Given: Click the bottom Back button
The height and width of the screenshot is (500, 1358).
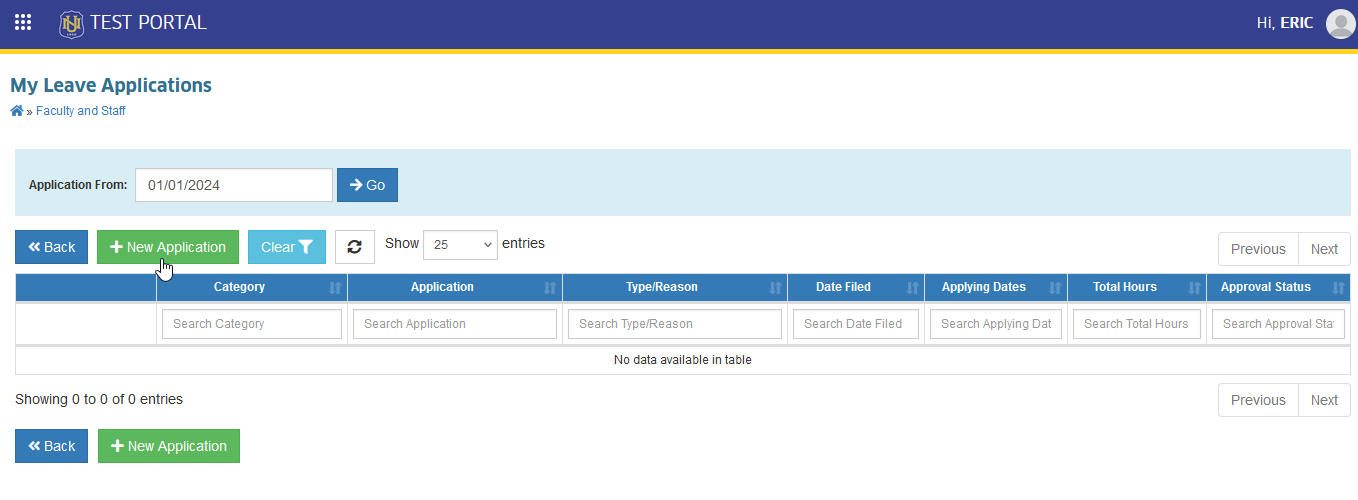Looking at the screenshot, I should point(51,446).
